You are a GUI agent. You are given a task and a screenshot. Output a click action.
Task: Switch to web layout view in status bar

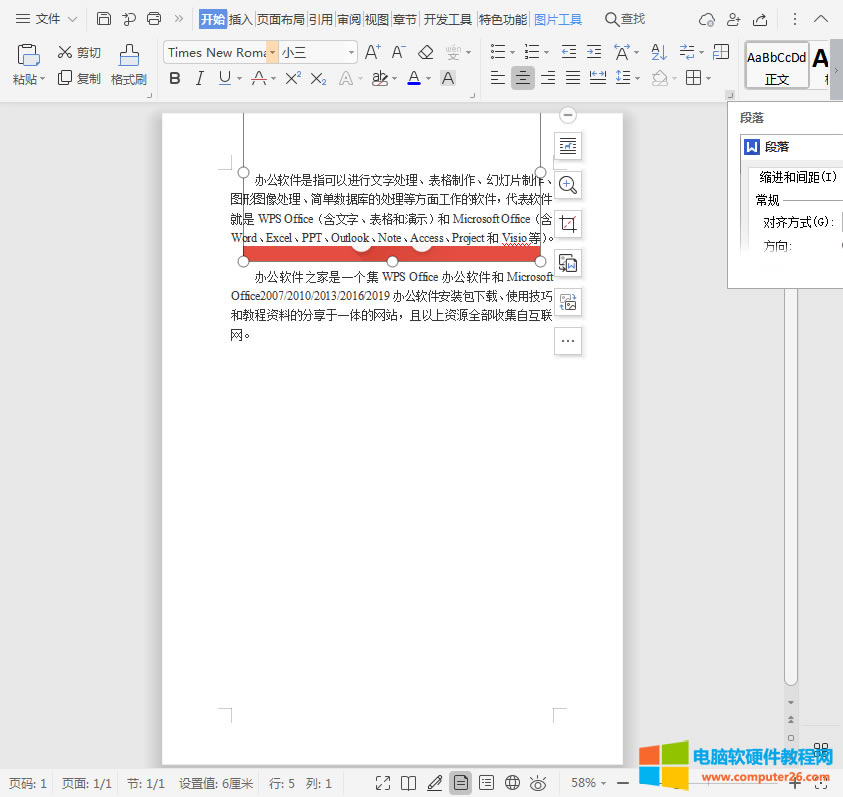[x=512, y=783]
